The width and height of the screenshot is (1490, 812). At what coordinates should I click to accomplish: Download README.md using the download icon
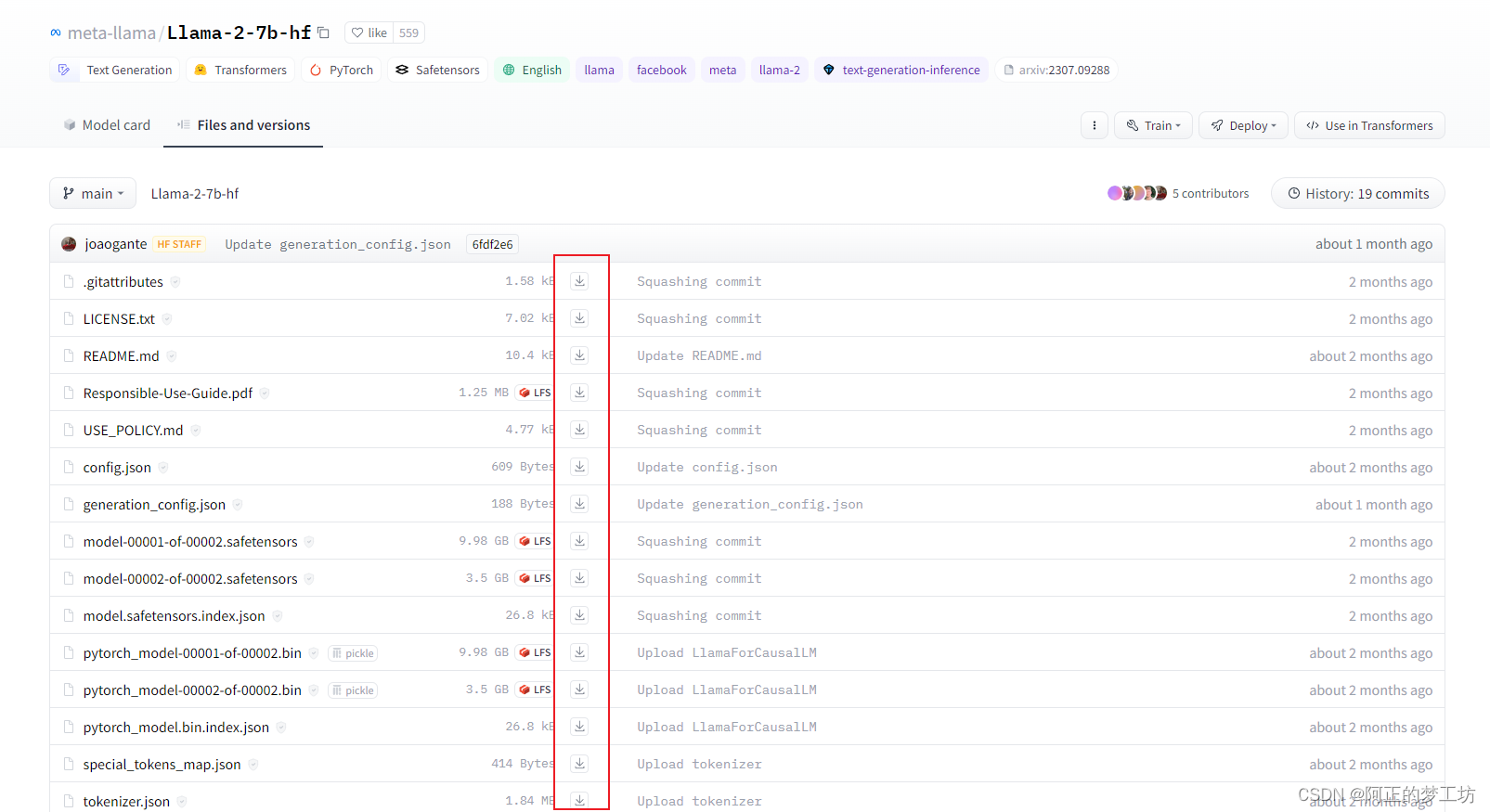click(x=579, y=355)
